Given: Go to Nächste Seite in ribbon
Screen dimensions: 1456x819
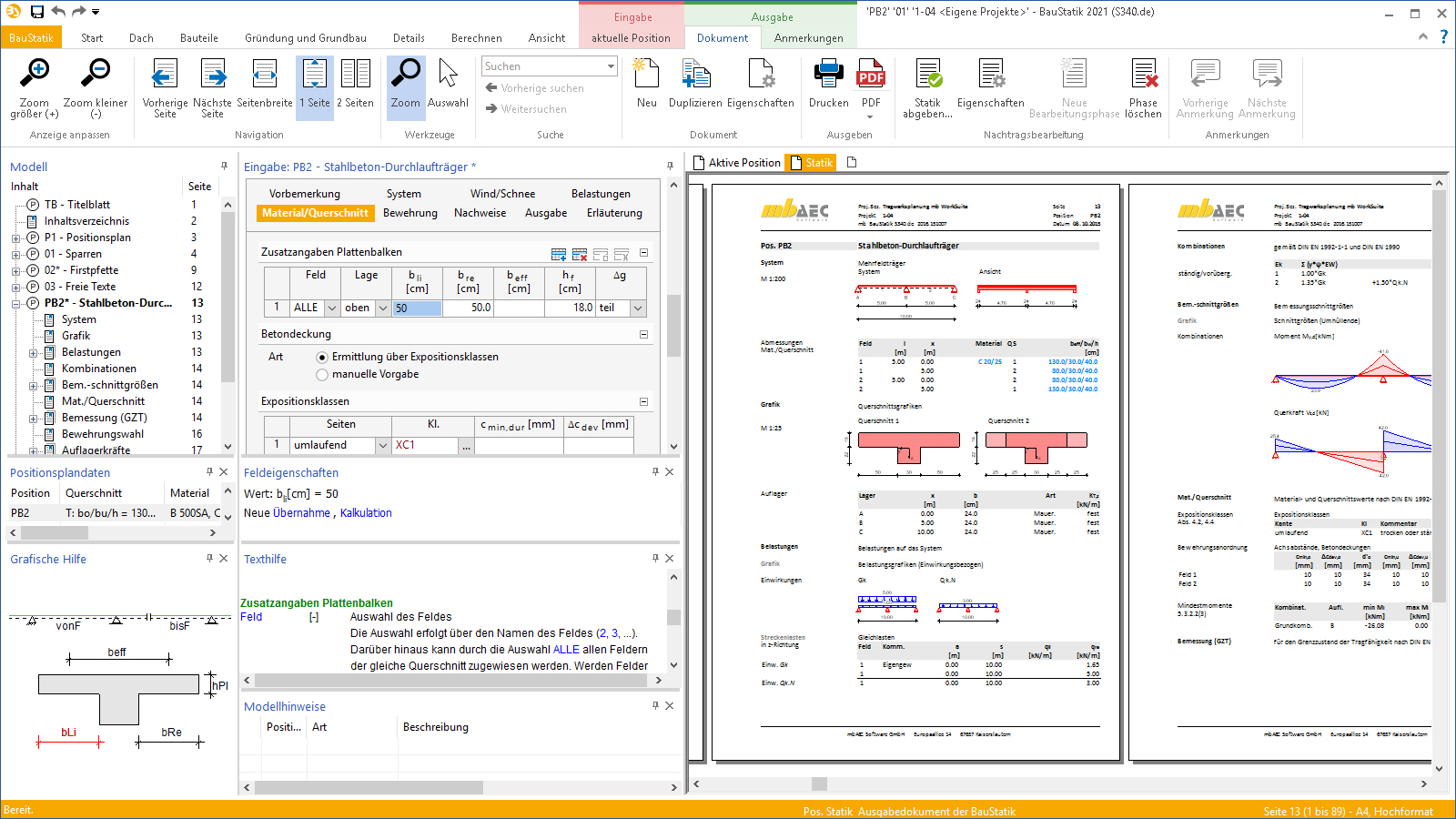Looking at the screenshot, I should point(213,75).
